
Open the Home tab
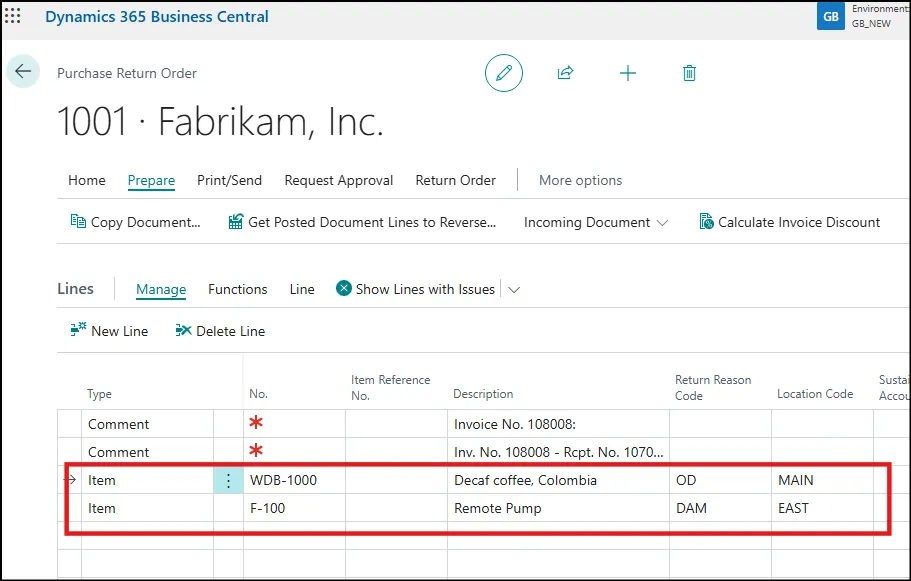87,180
